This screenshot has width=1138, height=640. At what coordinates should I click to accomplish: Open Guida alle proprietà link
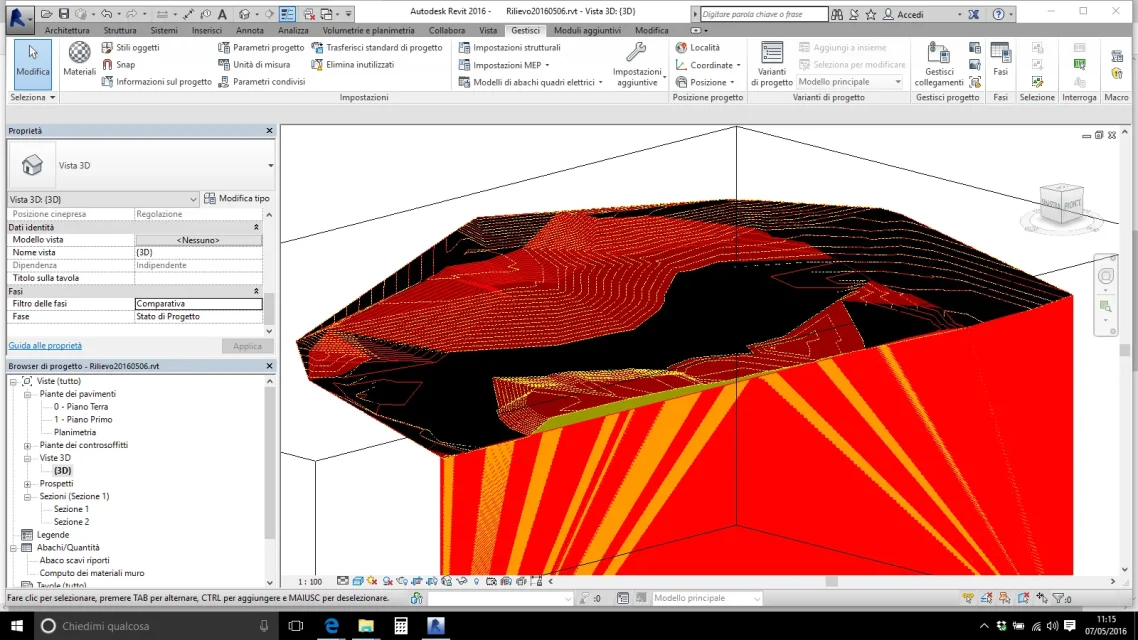pos(45,346)
